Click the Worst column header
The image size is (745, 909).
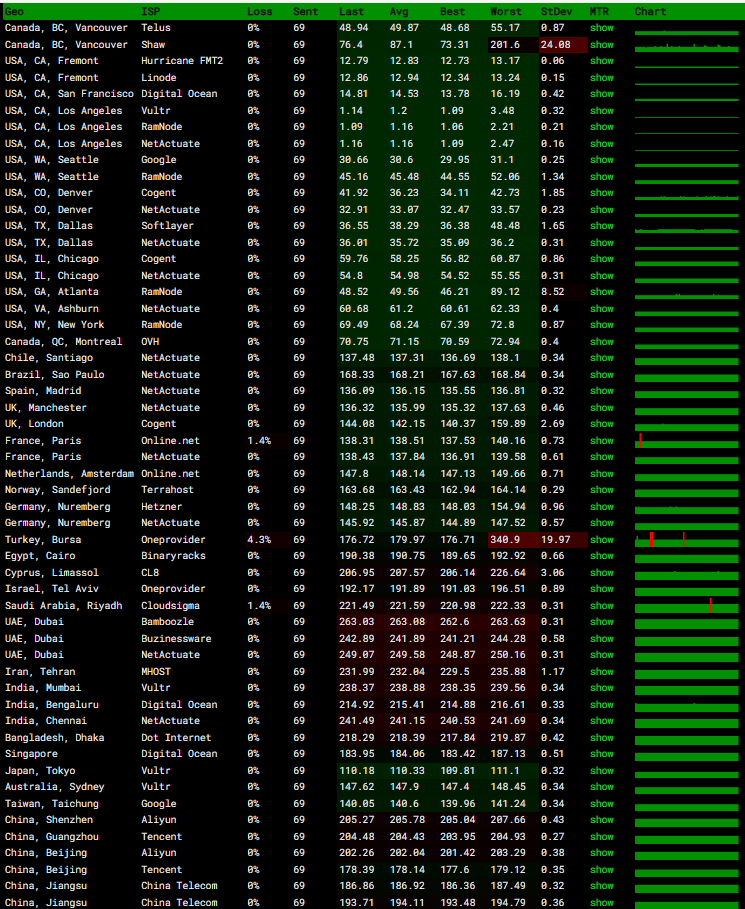506,12
